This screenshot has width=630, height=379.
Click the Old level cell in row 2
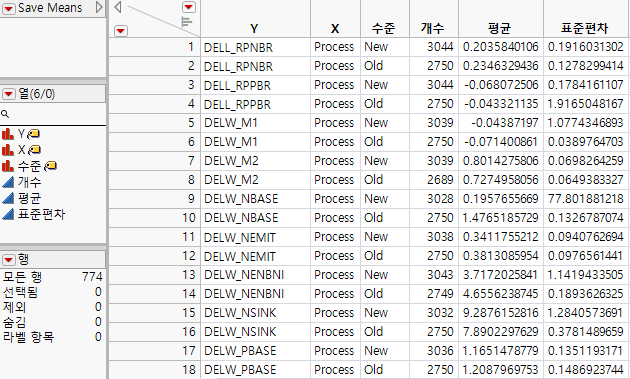(385, 66)
